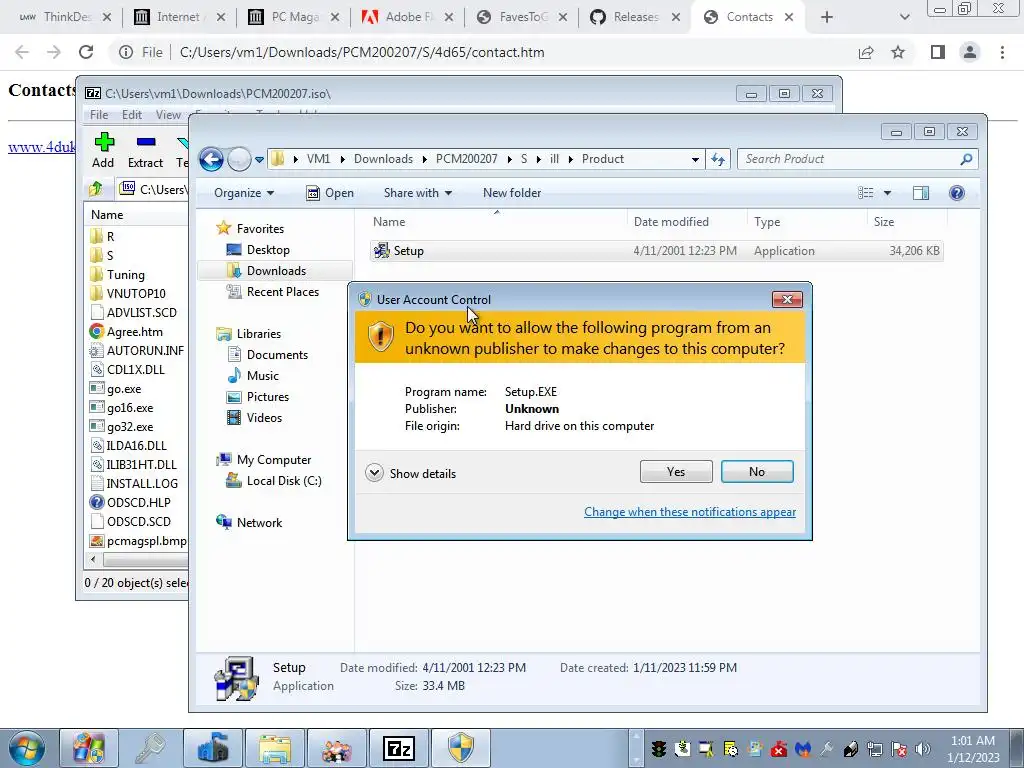Click New folder in Explorer toolbar

(x=512, y=193)
